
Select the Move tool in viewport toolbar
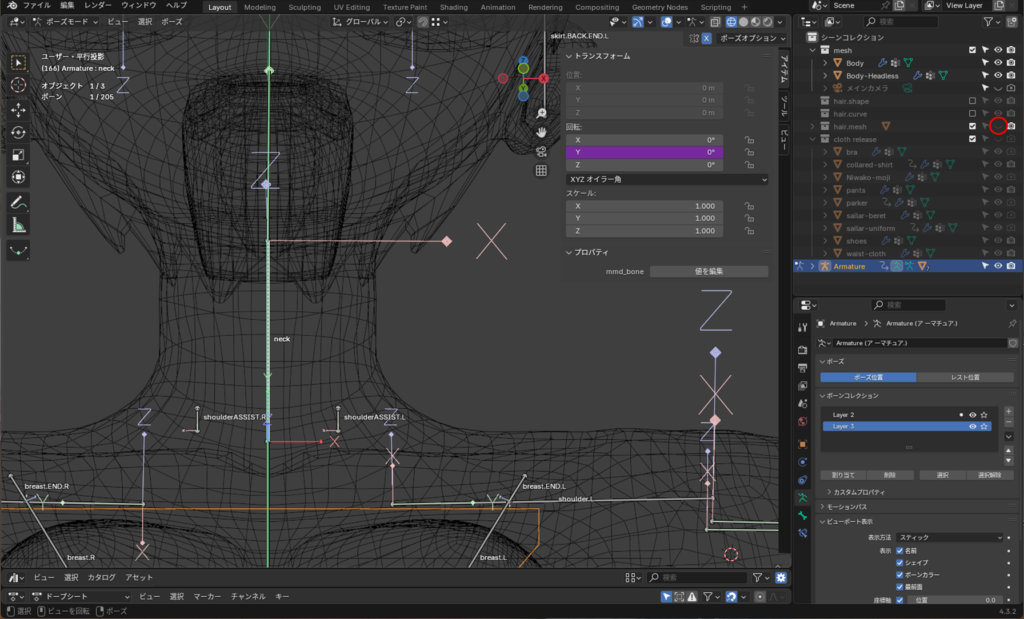18,108
